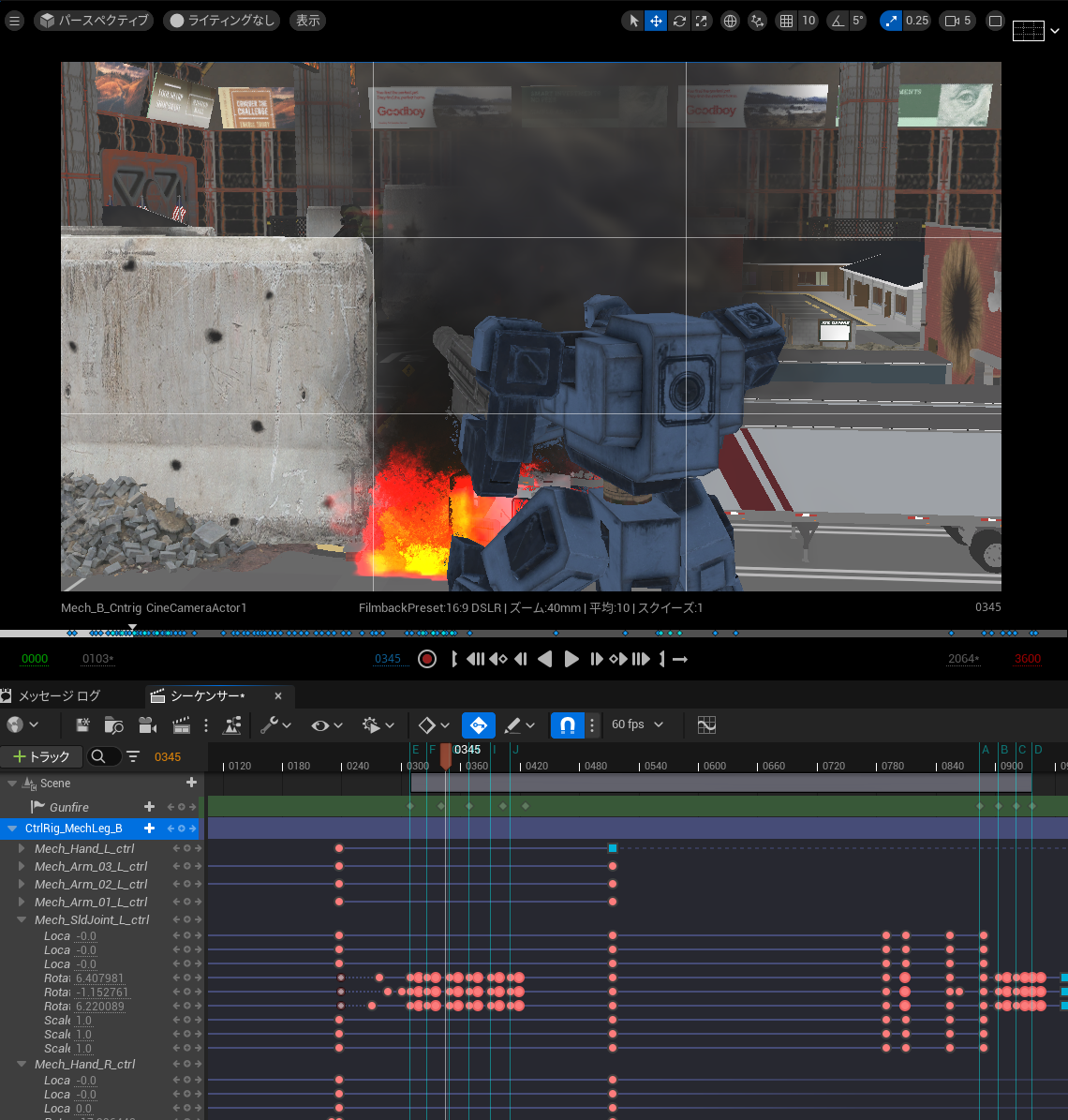This screenshot has height=1120, width=1068.
Task: Activate the translate move gizmo tool
Action: pos(656,21)
